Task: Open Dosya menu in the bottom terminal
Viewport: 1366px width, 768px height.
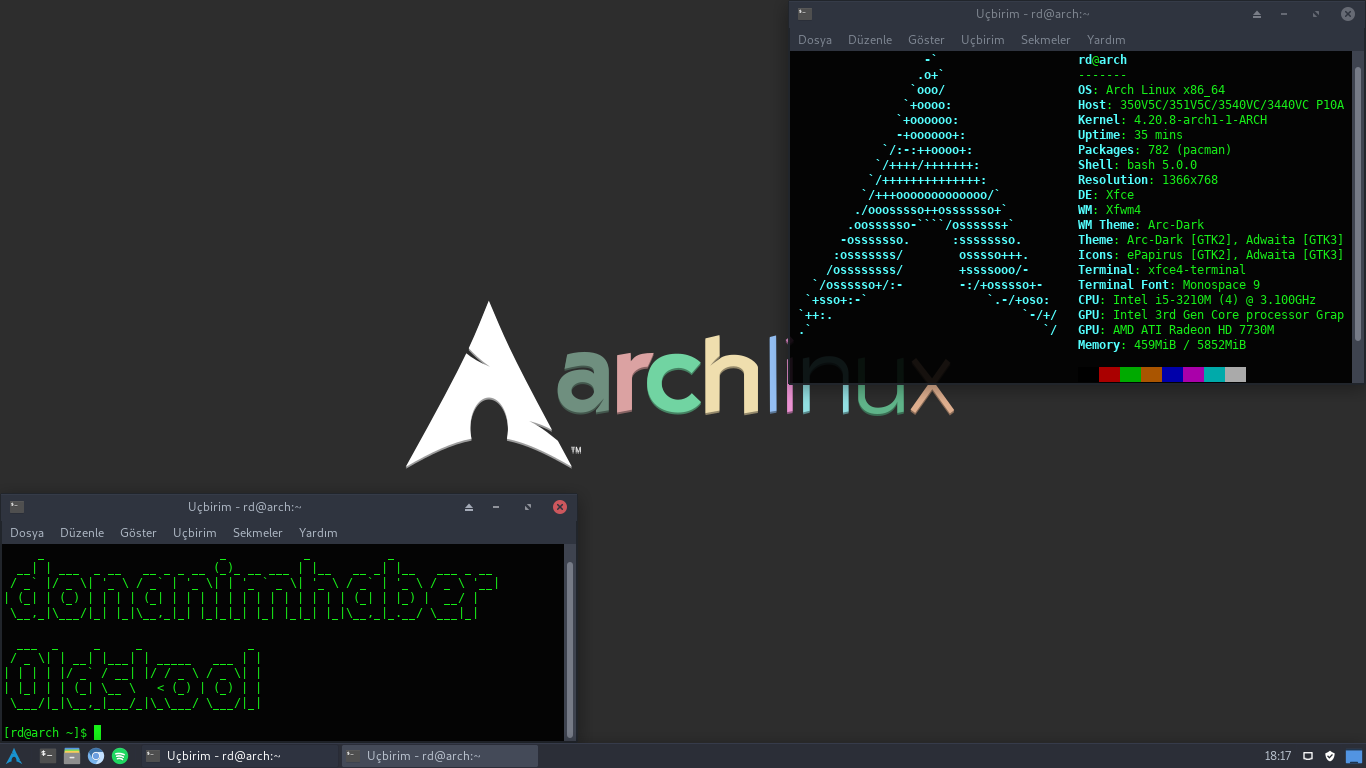Action: 27,533
